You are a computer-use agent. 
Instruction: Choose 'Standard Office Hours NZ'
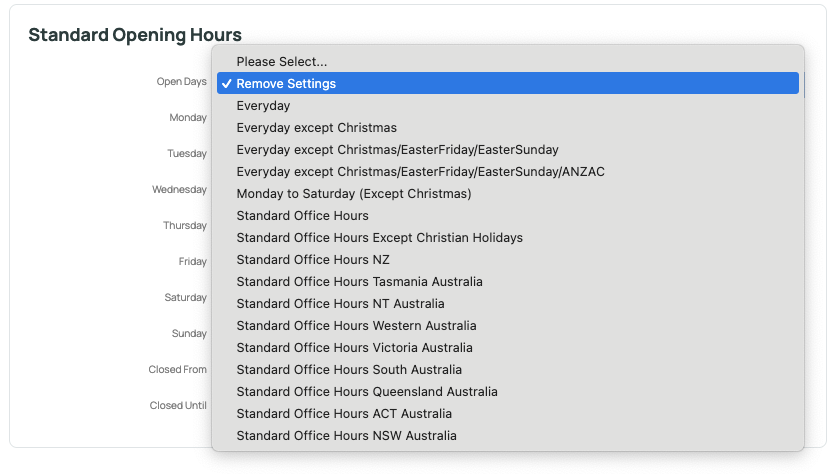click(x=508, y=259)
